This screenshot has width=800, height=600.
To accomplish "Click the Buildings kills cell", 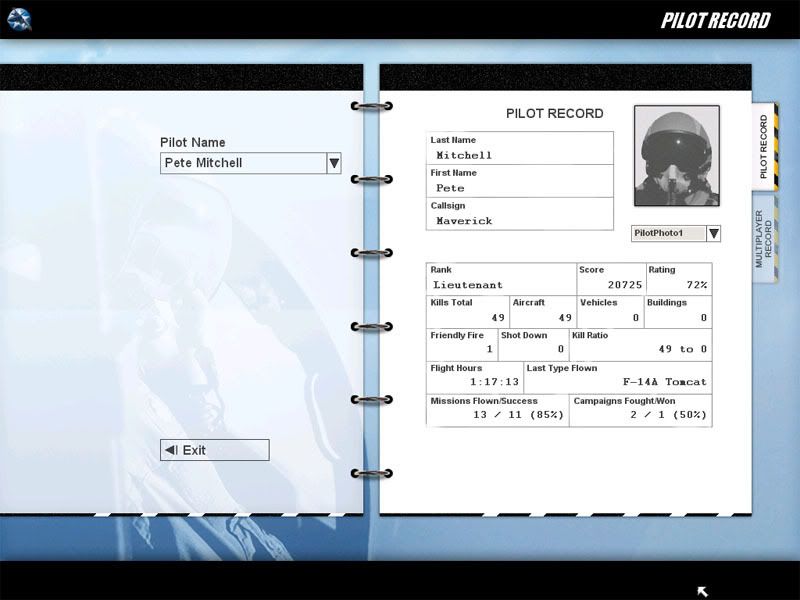I will [x=678, y=312].
